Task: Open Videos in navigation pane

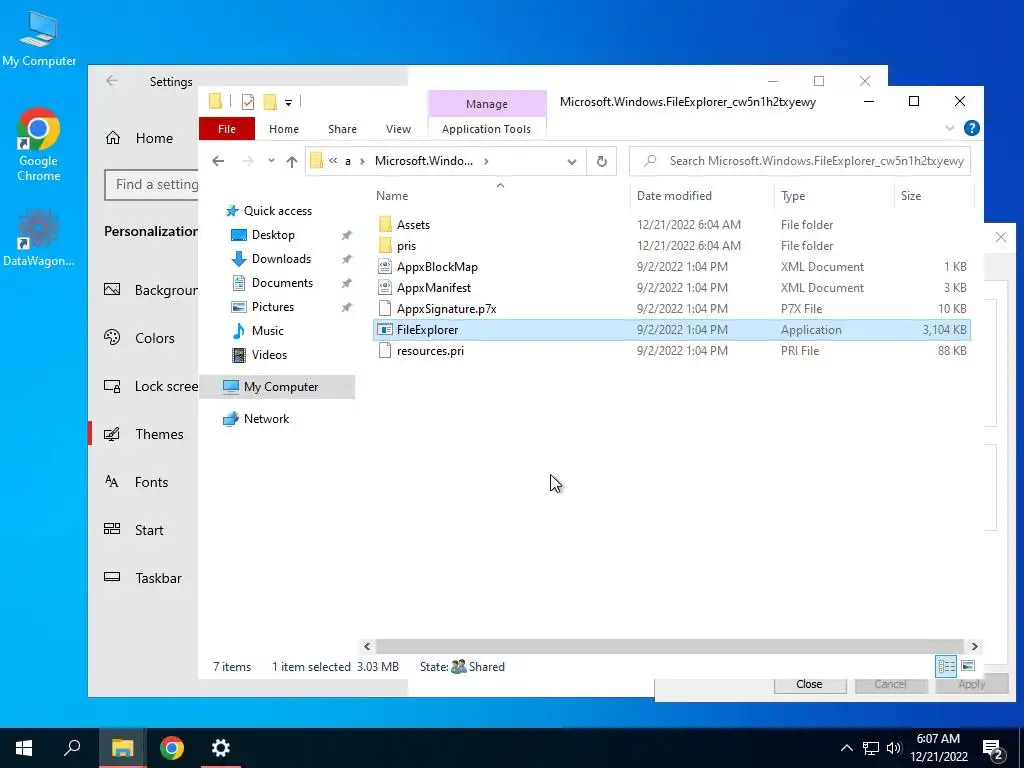Action: click(x=269, y=355)
